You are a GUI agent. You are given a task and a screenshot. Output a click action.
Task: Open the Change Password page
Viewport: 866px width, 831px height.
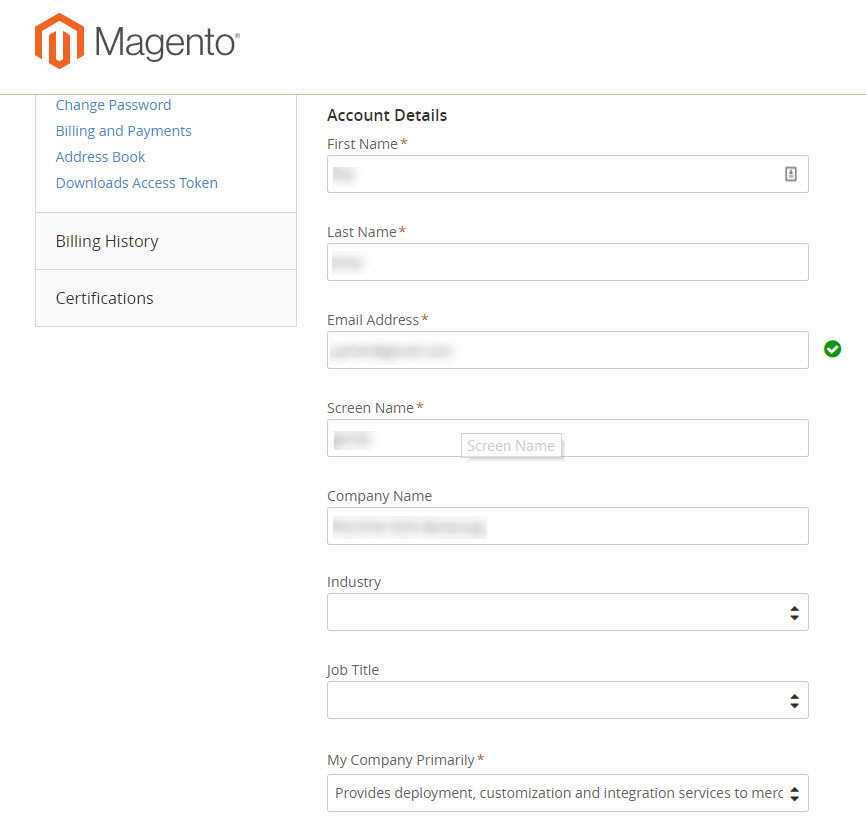click(113, 105)
